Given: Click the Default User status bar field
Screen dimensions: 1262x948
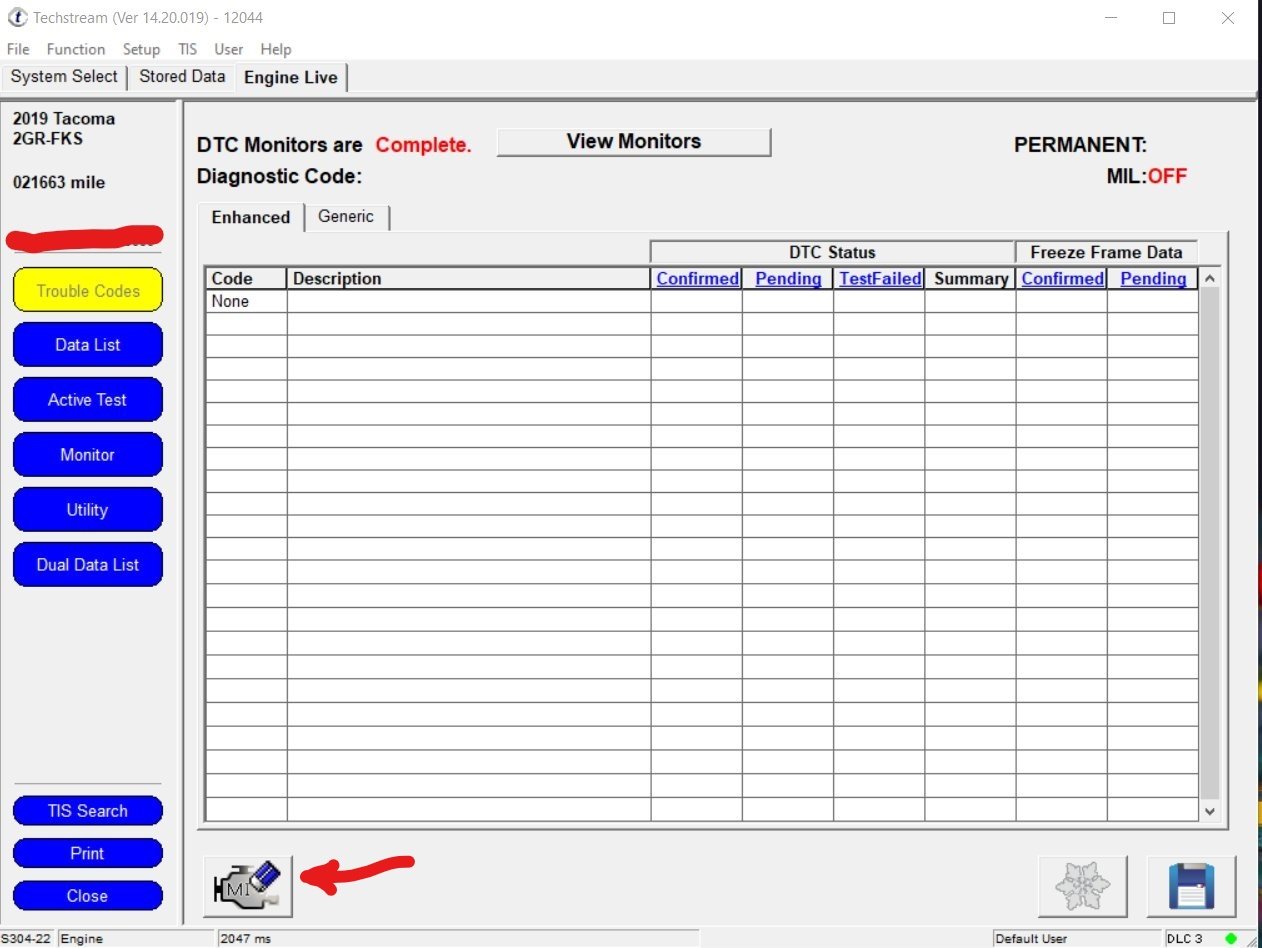Looking at the screenshot, I should 1077,939.
